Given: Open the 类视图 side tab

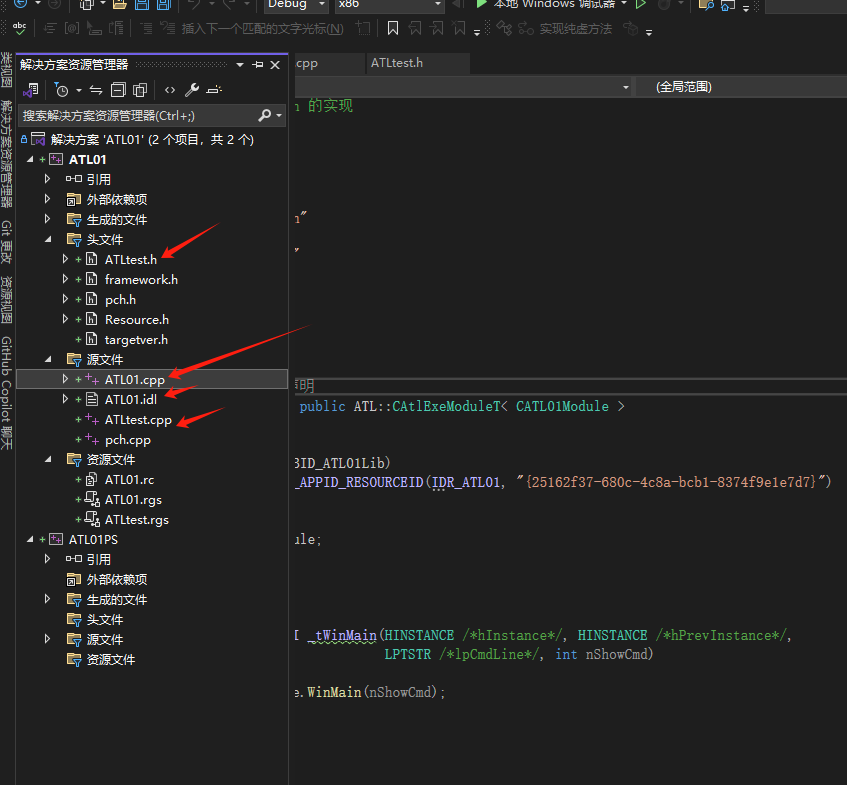Looking at the screenshot, I should 6,70.
